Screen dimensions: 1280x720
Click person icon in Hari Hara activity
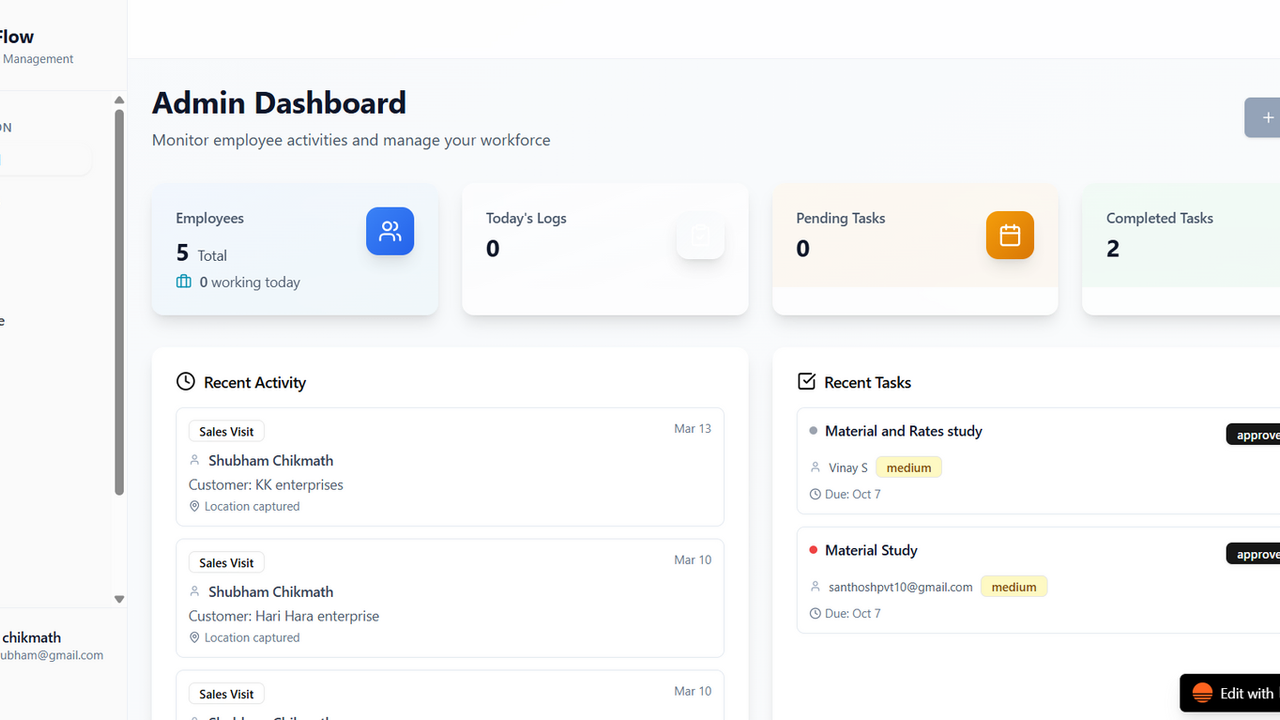coord(195,591)
